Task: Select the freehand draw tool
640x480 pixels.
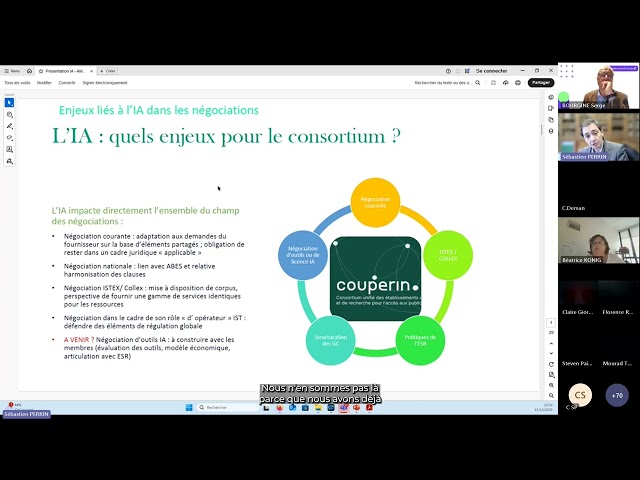Action: pos(9,138)
